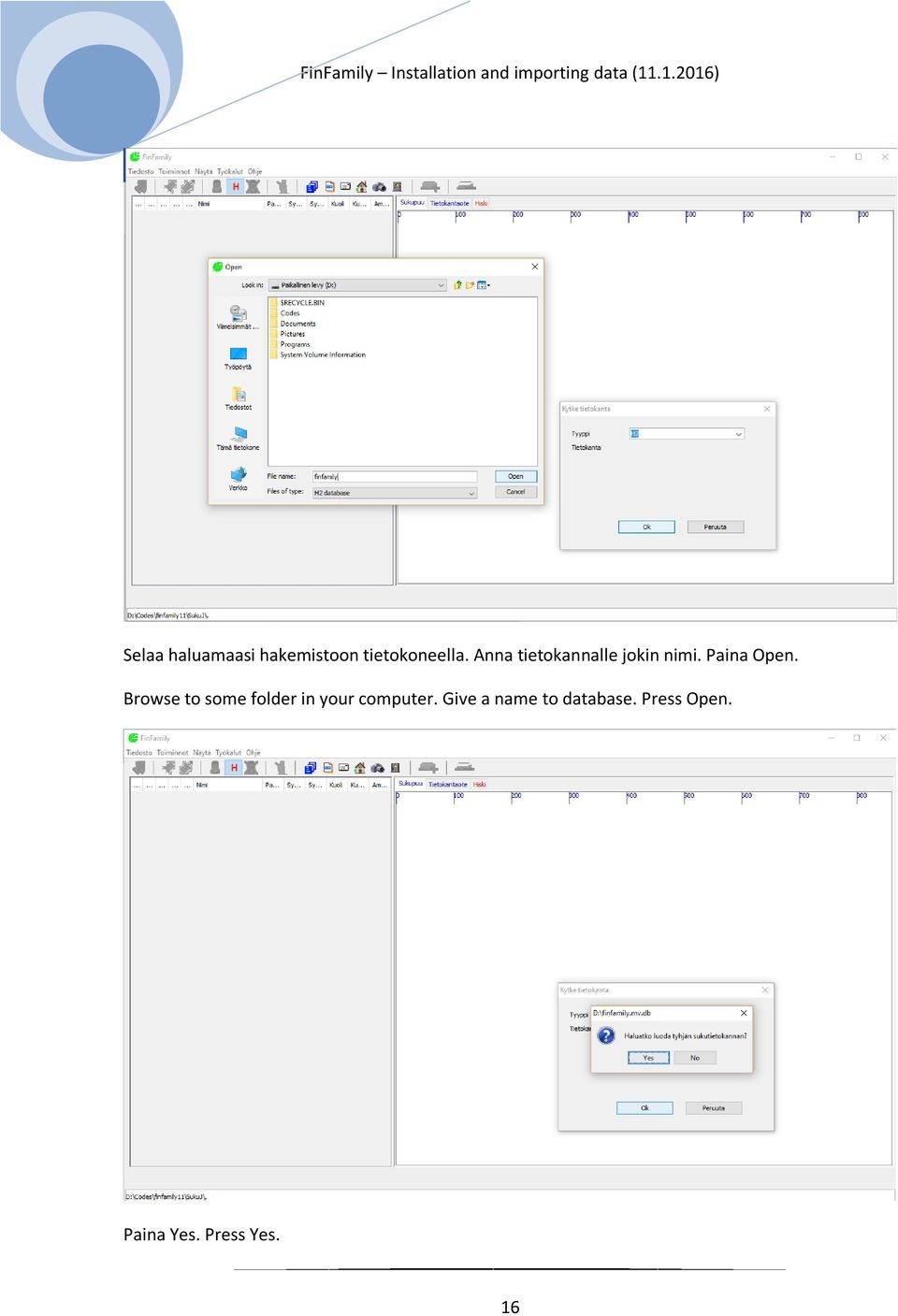Screen dimensions: 898x1316
Task: Click Kuoli column header in first screenshot
Action: click(338, 203)
